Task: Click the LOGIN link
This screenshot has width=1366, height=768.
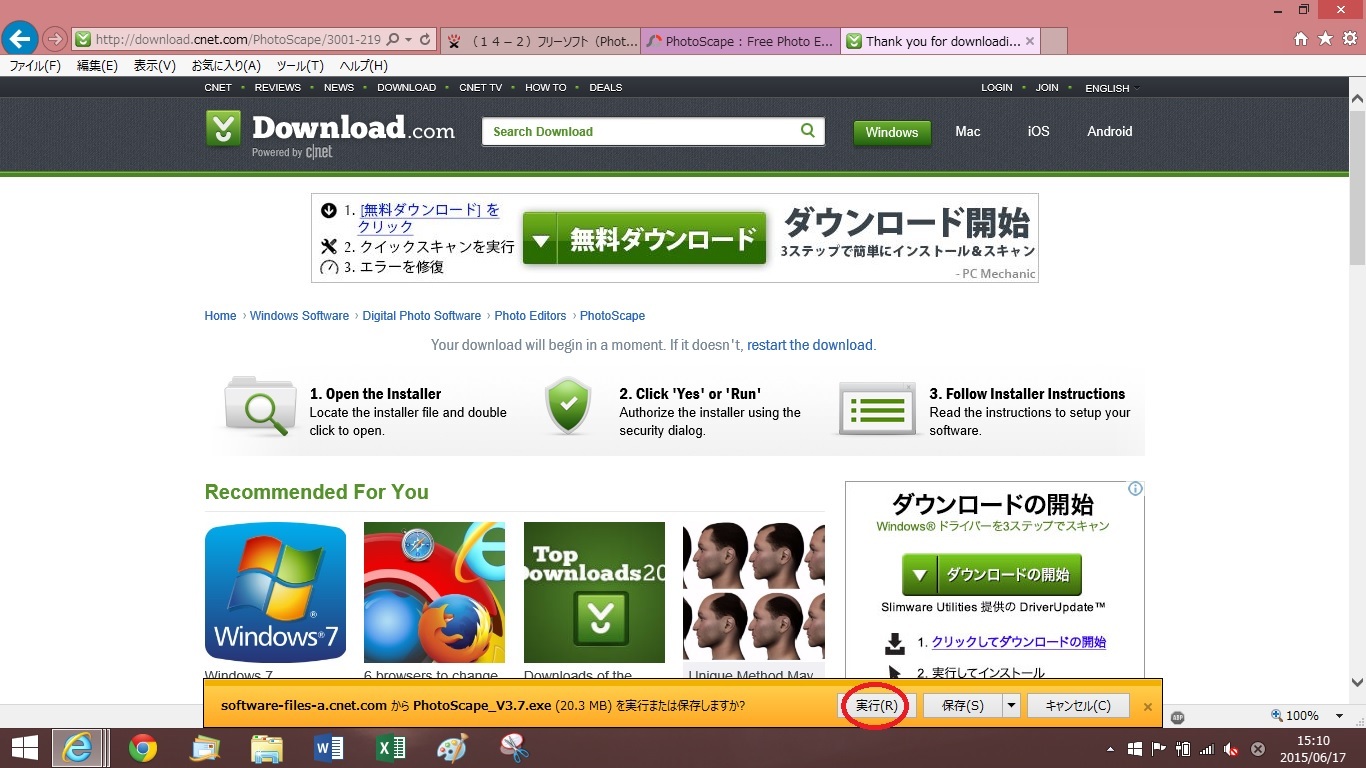Action: (x=997, y=87)
